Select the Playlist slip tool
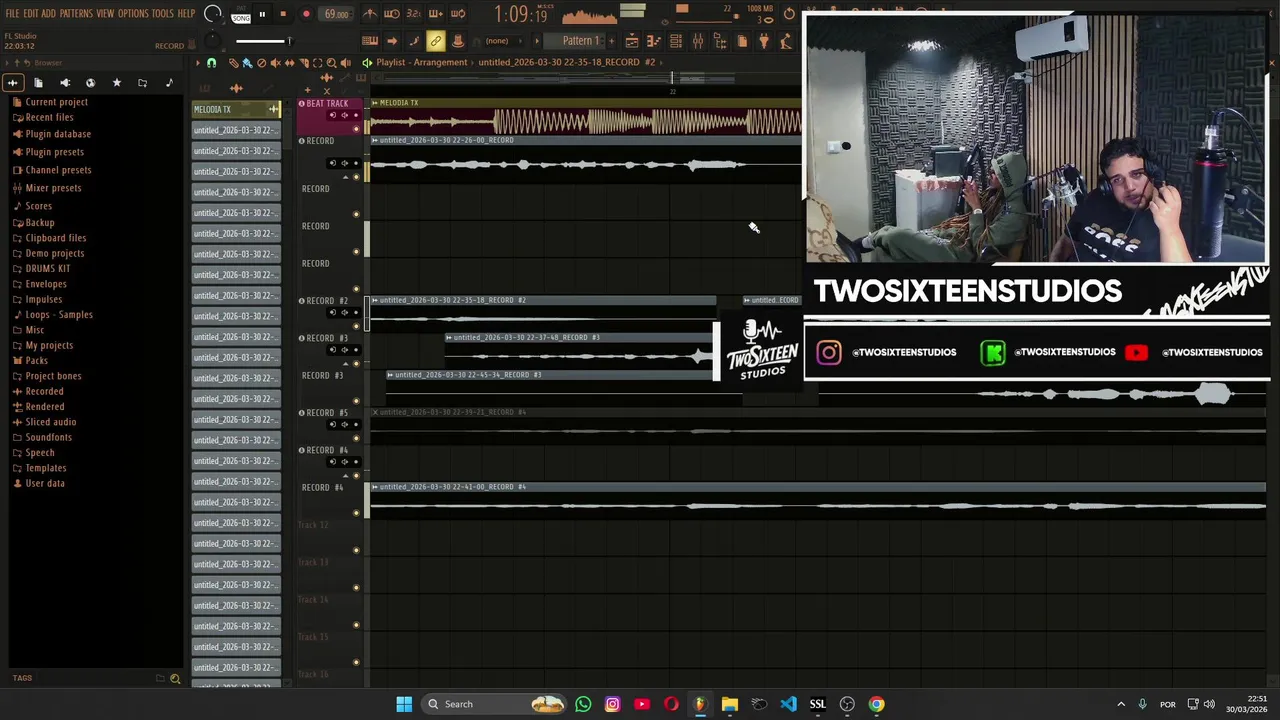 tap(289, 62)
